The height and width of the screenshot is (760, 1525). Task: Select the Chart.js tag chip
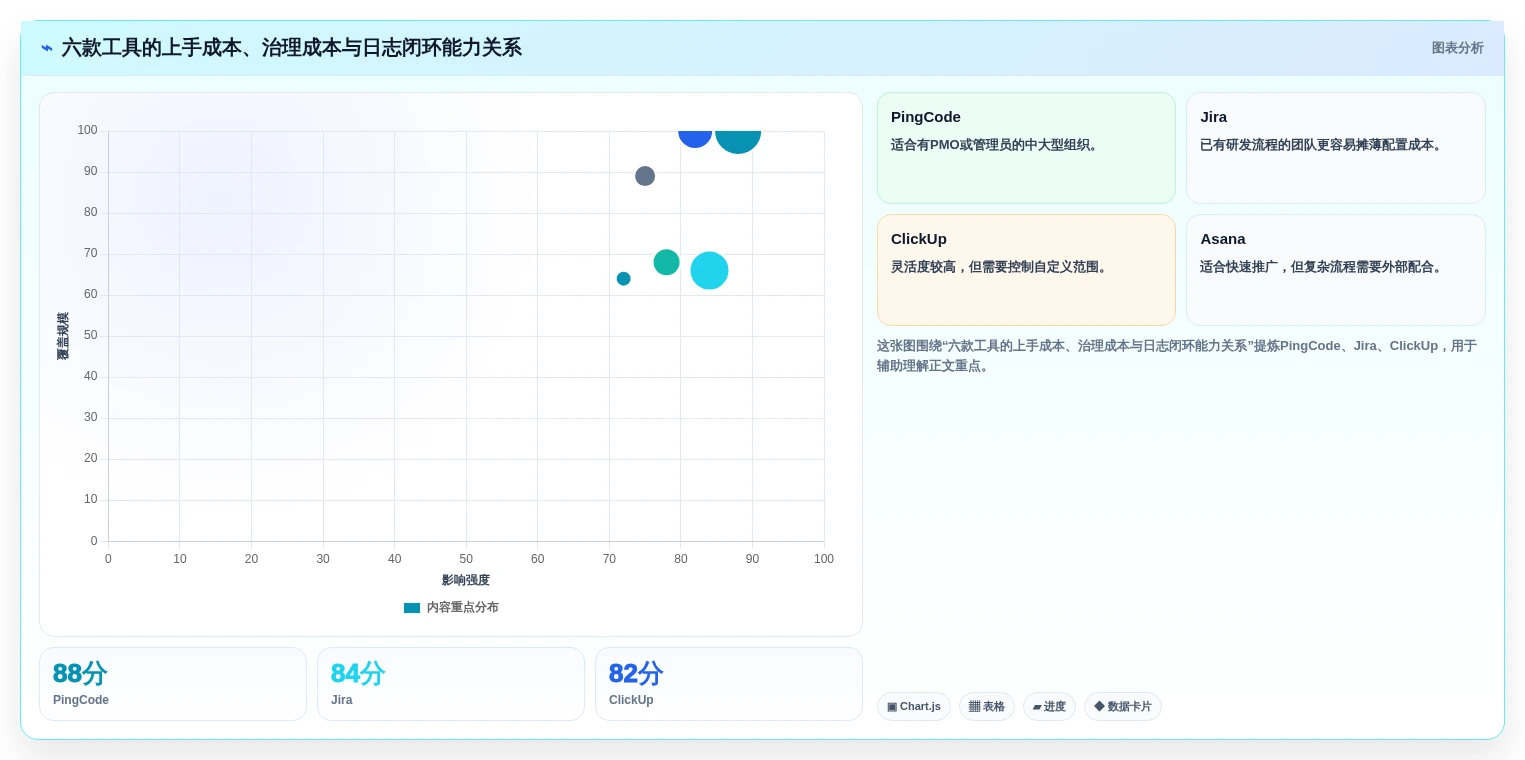[914, 706]
